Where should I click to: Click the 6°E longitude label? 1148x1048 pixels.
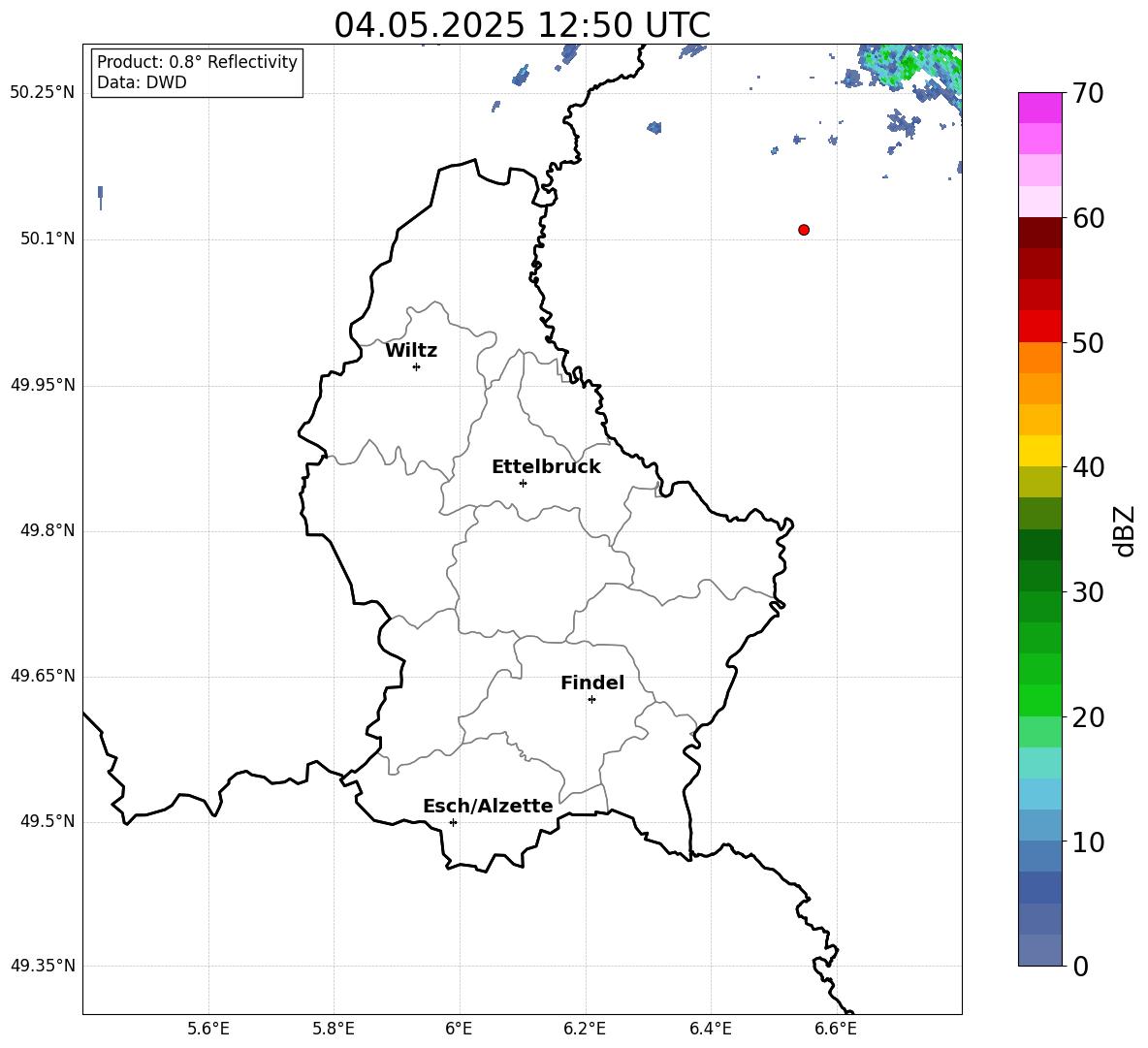(459, 1029)
